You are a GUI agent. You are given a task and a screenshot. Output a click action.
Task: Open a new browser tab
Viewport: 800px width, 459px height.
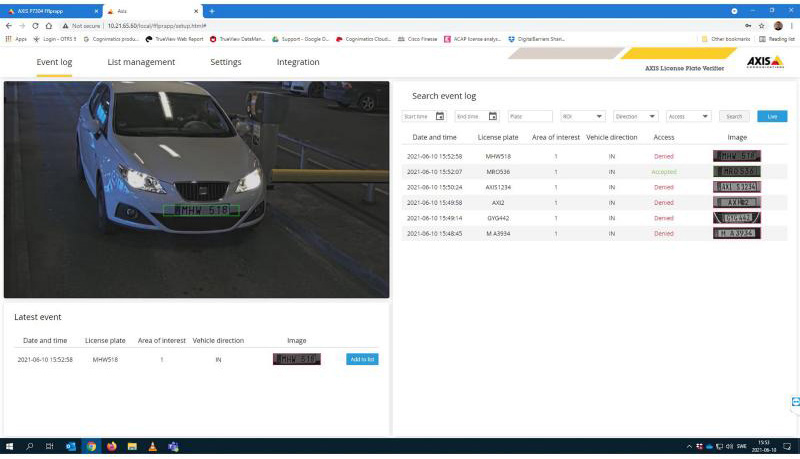[212, 10]
